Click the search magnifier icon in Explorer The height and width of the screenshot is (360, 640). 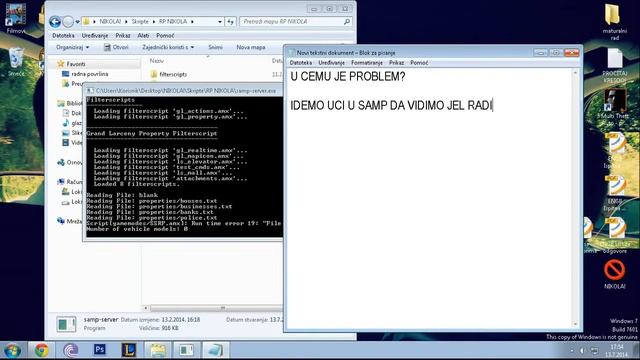[x=347, y=22]
